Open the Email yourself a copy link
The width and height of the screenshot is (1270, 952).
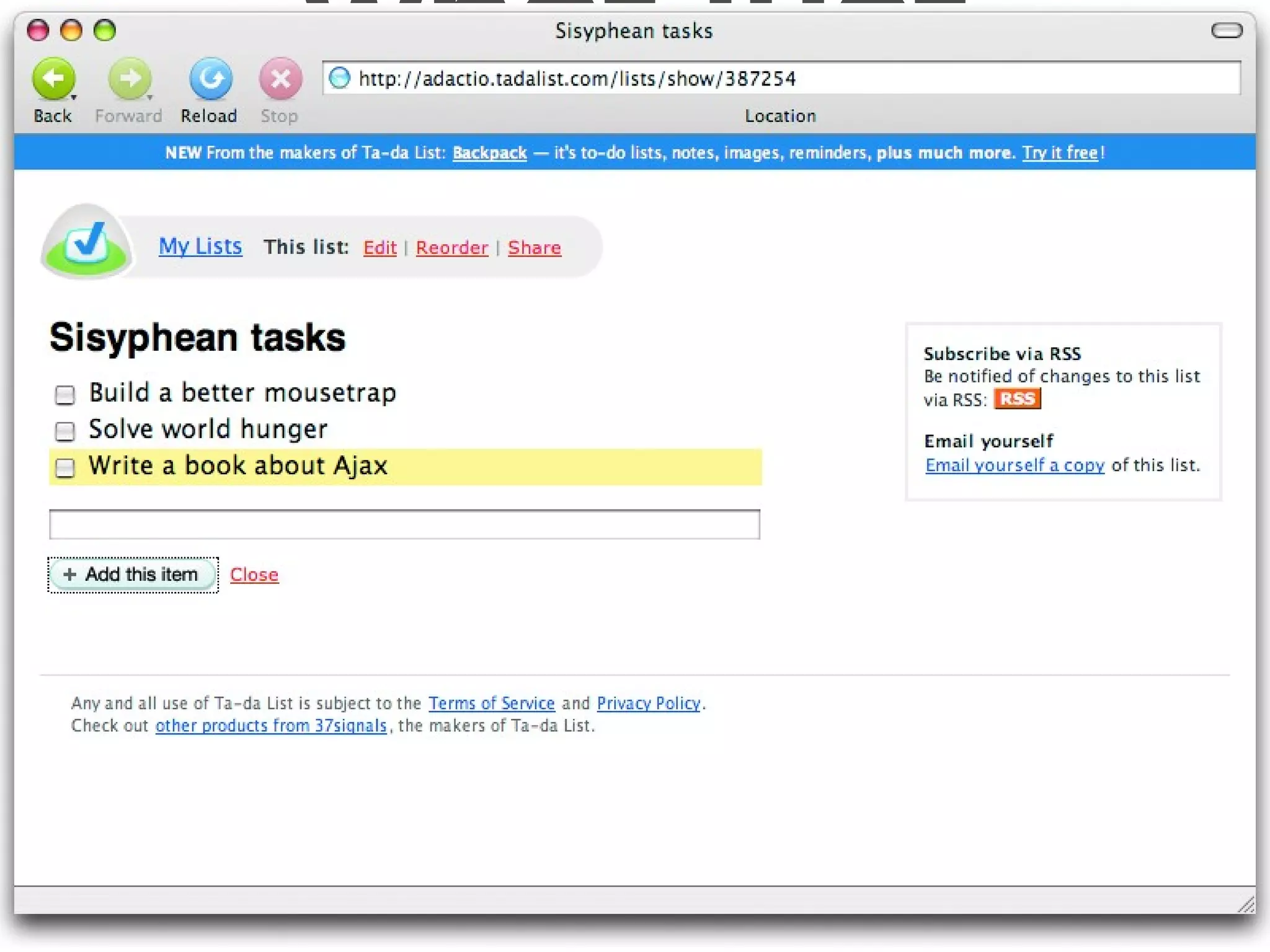click(x=1015, y=465)
